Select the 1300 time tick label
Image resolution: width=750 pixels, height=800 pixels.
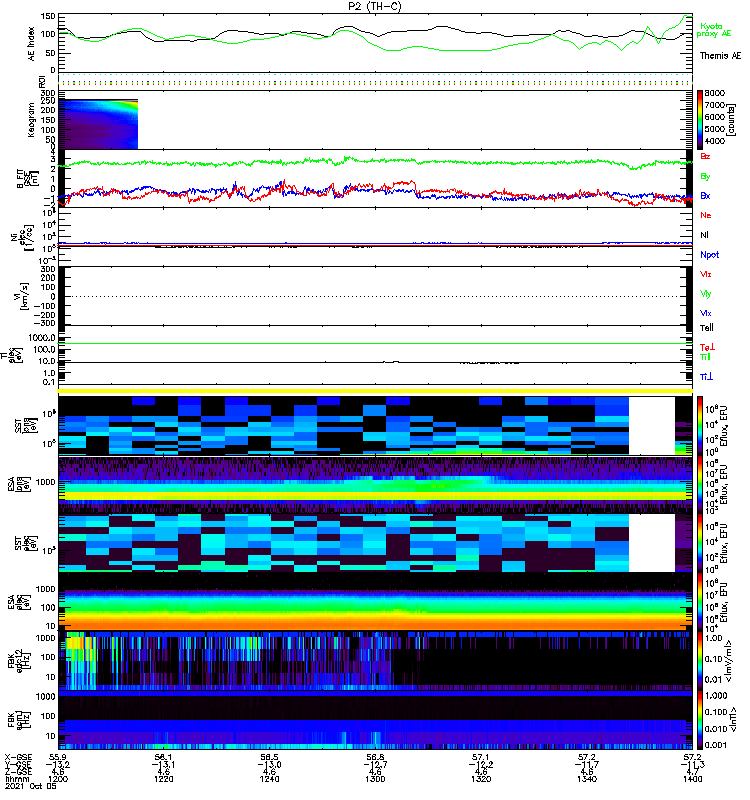click(x=375, y=779)
